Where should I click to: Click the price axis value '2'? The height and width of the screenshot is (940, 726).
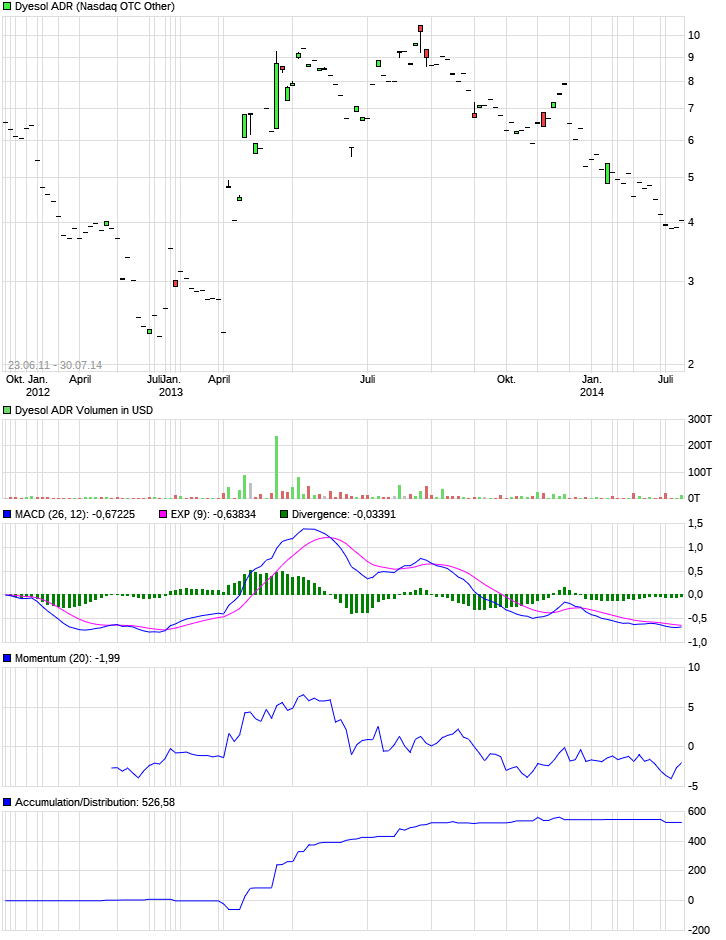(x=691, y=364)
